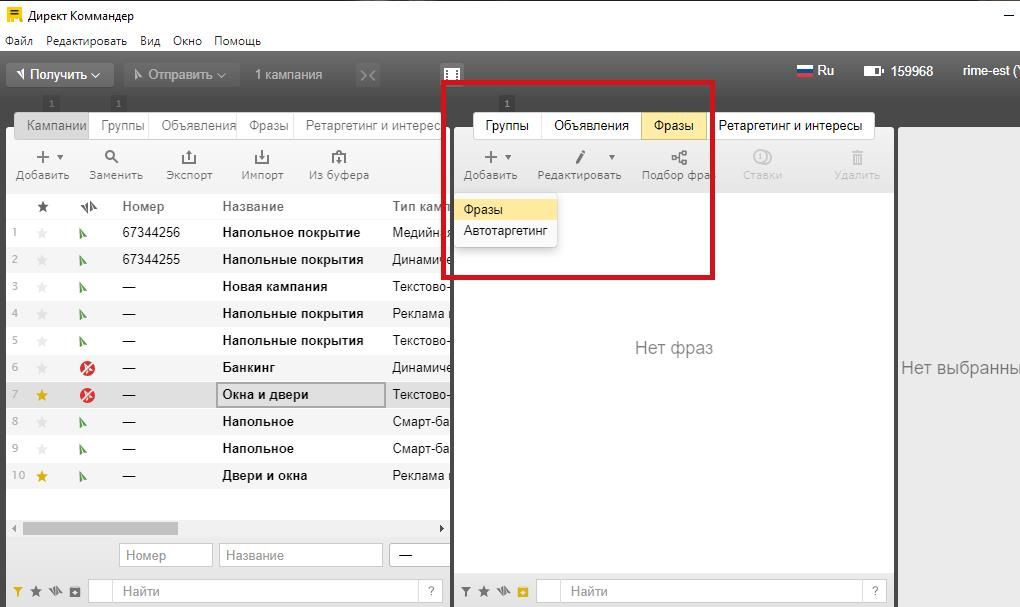
Task: Click the film-strip icon in top toolbar
Action: coord(451,74)
